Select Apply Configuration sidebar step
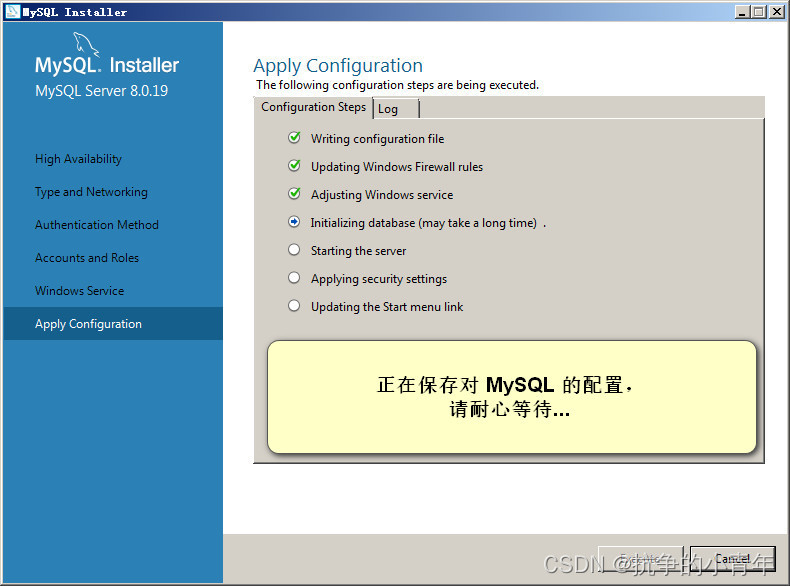Viewport: 790px width, 586px height. coord(113,323)
